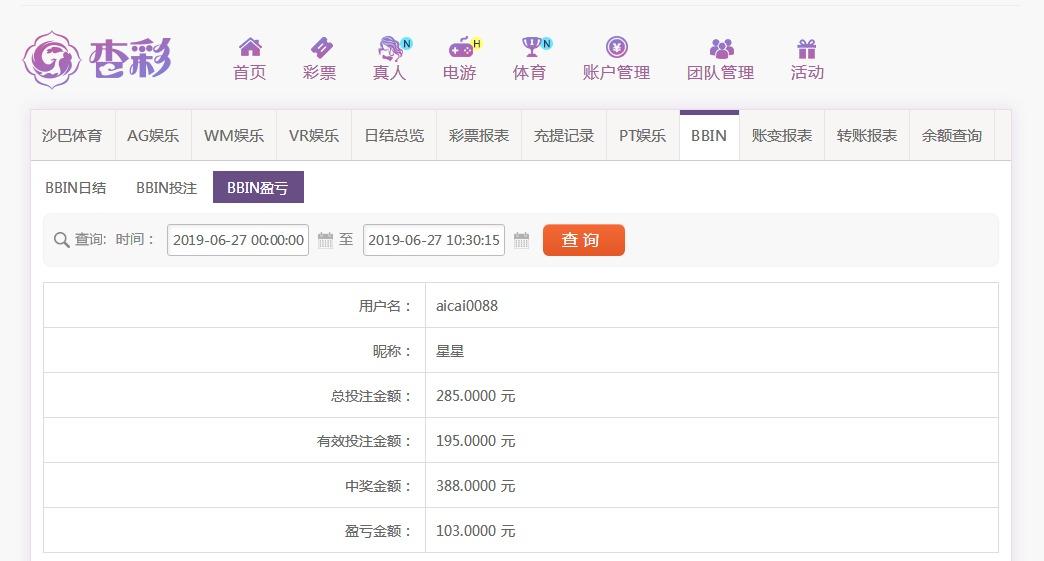The height and width of the screenshot is (561, 1044).
Task: Open the 团队管理 people icon
Action: (721, 48)
